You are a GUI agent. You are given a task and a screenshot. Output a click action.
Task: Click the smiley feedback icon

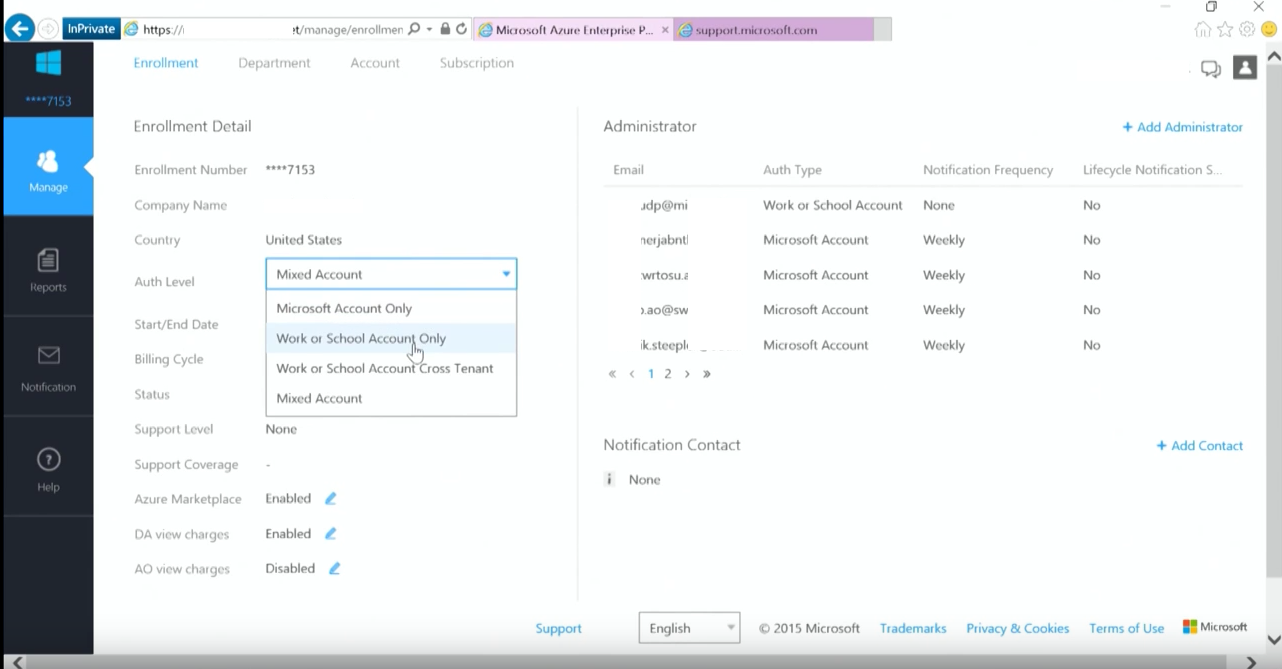(1269, 30)
